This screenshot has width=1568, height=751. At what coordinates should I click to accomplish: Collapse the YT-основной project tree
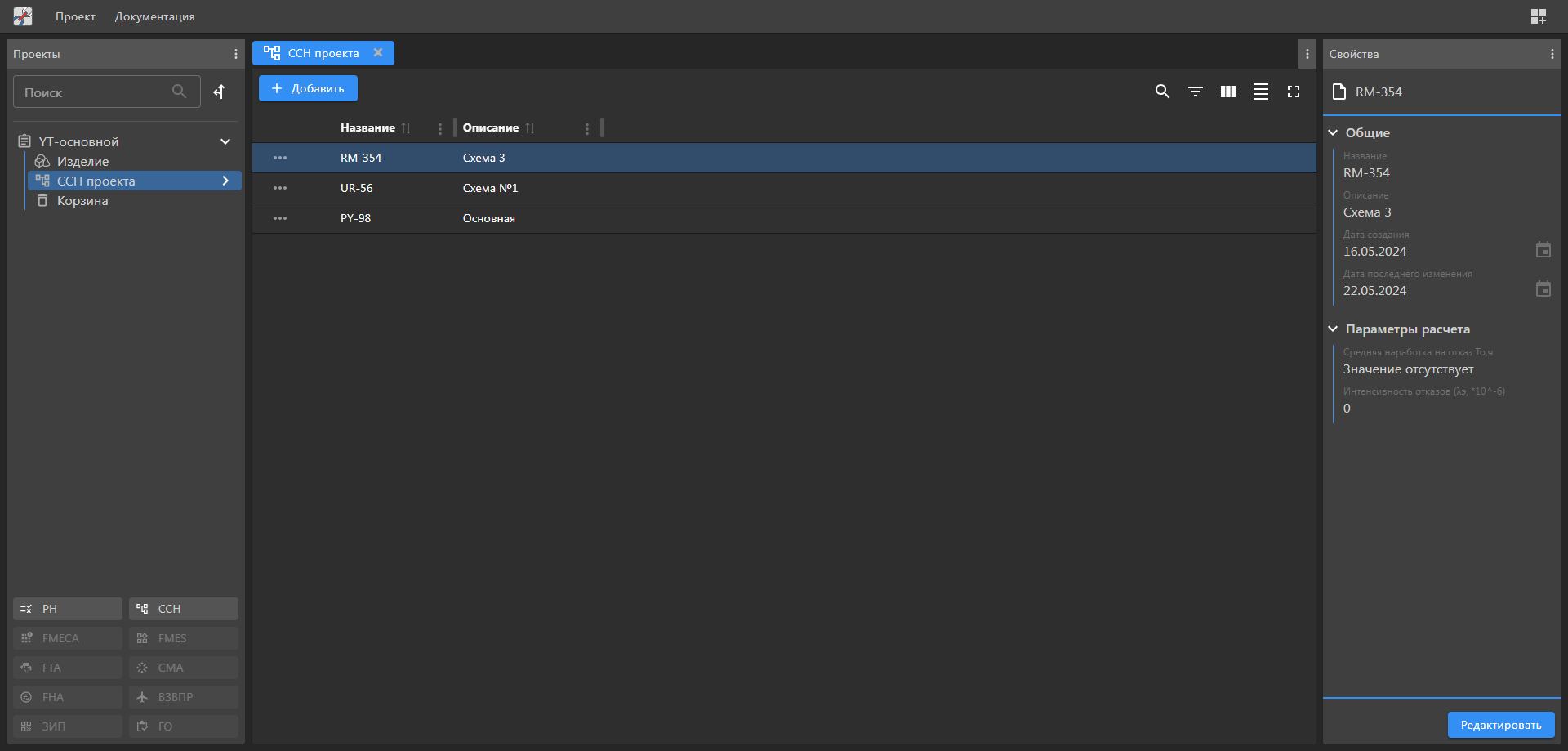point(225,141)
